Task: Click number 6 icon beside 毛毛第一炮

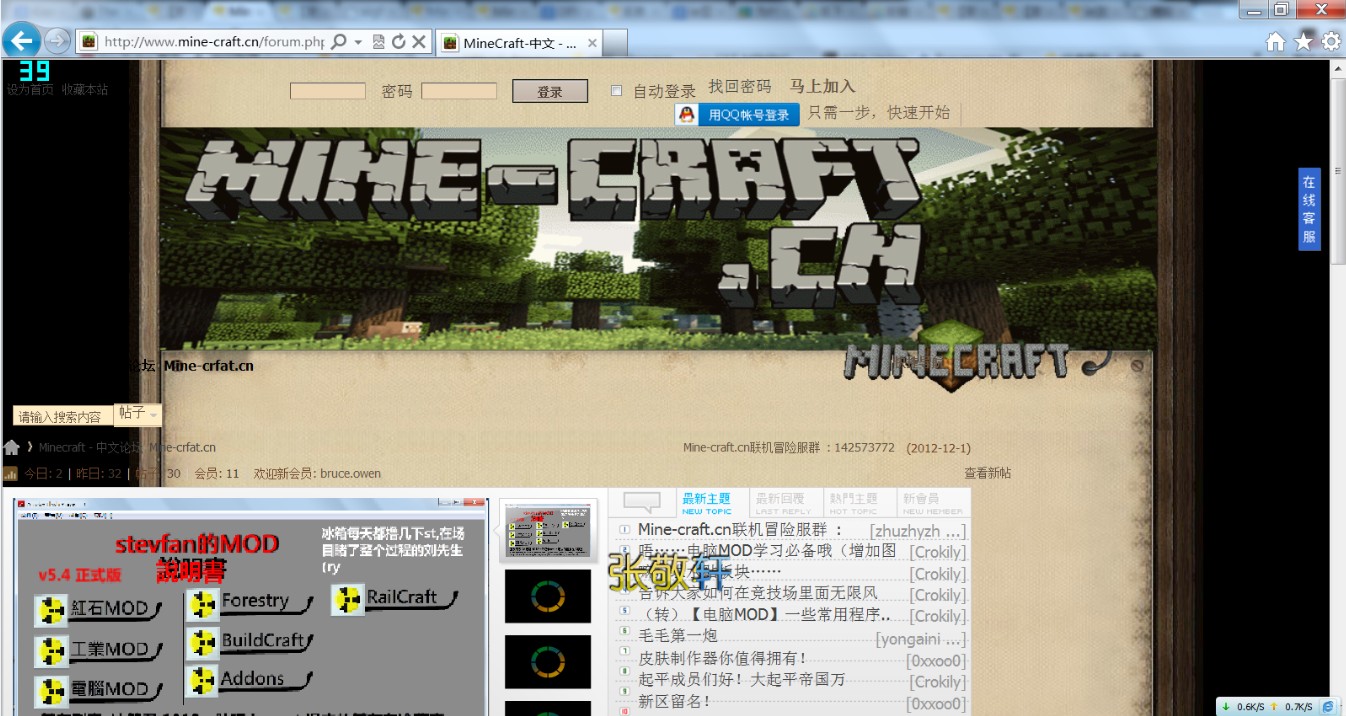Action: (x=625, y=632)
